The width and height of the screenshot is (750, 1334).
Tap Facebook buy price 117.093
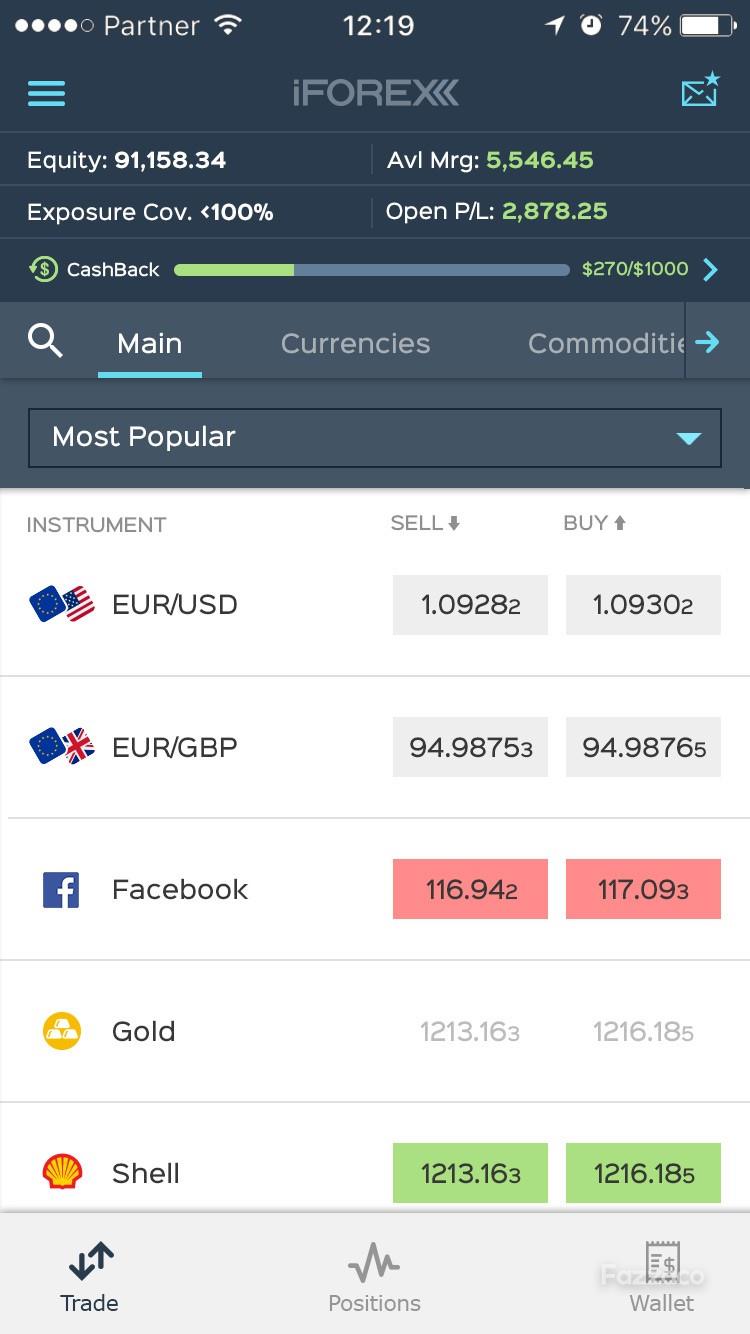point(643,889)
